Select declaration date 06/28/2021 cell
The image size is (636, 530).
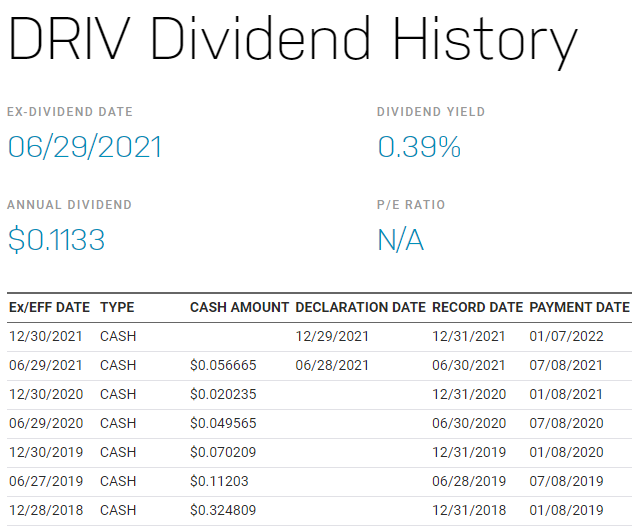[x=332, y=365]
